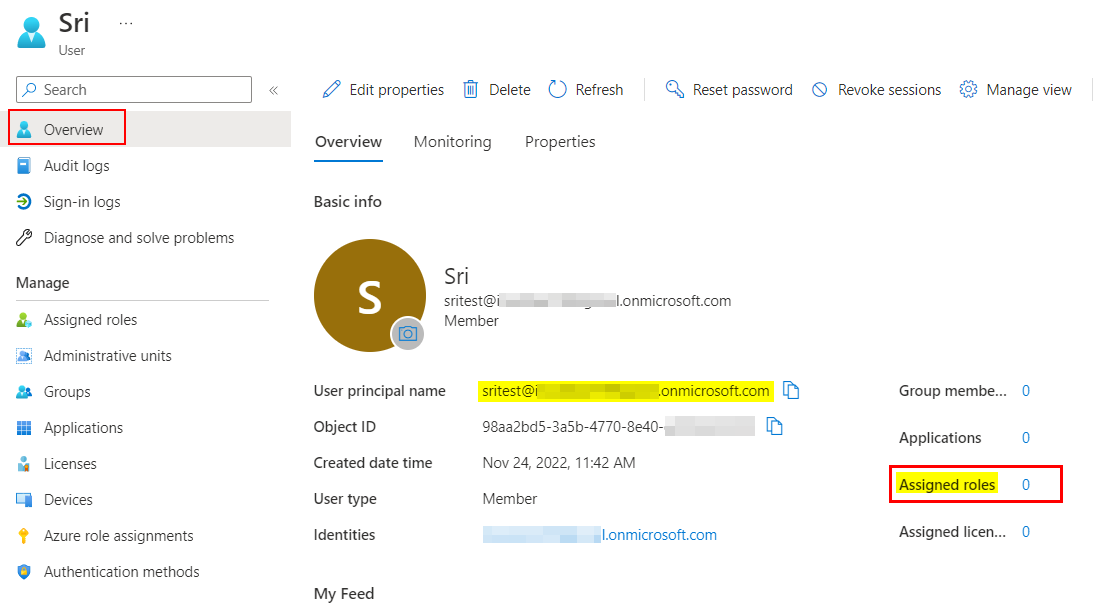Switch to the Monitoring tab
This screenshot has width=1113, height=608.
pyautogui.click(x=453, y=142)
